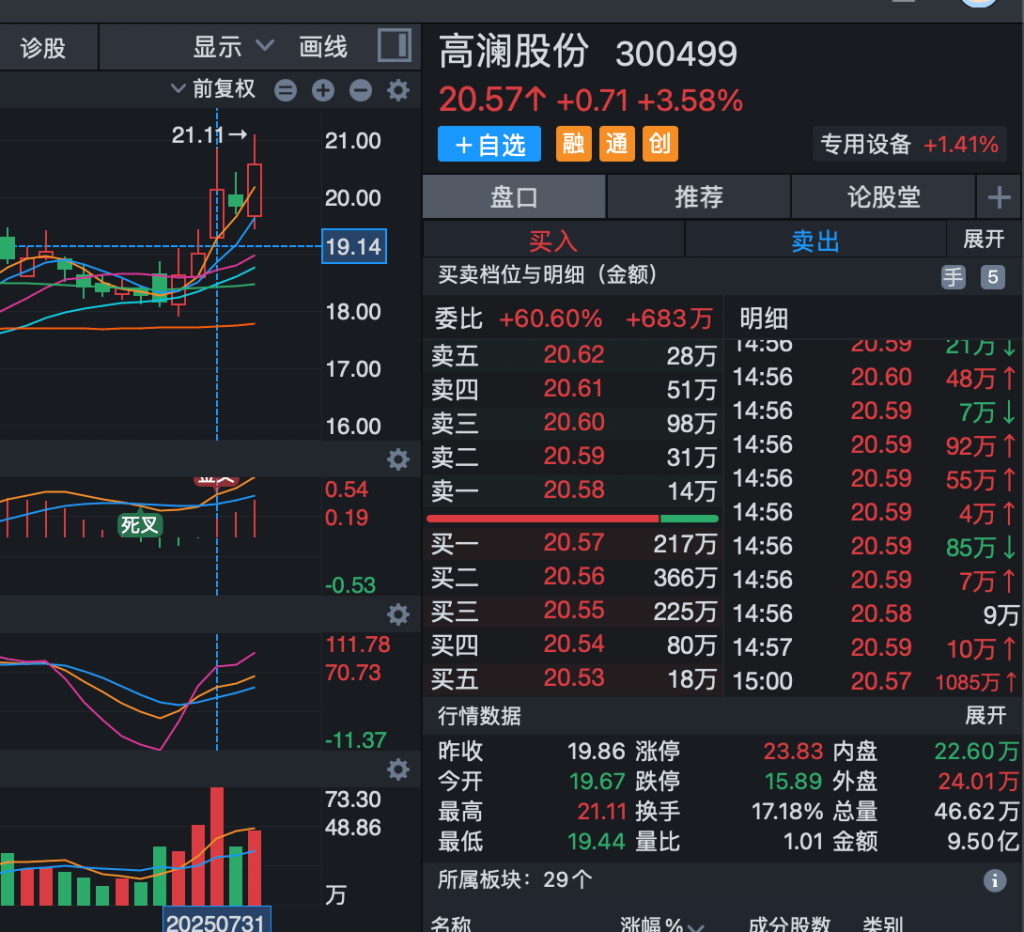Click the 委比 +60.60% value
The height and width of the screenshot is (932, 1024).
click(x=551, y=319)
